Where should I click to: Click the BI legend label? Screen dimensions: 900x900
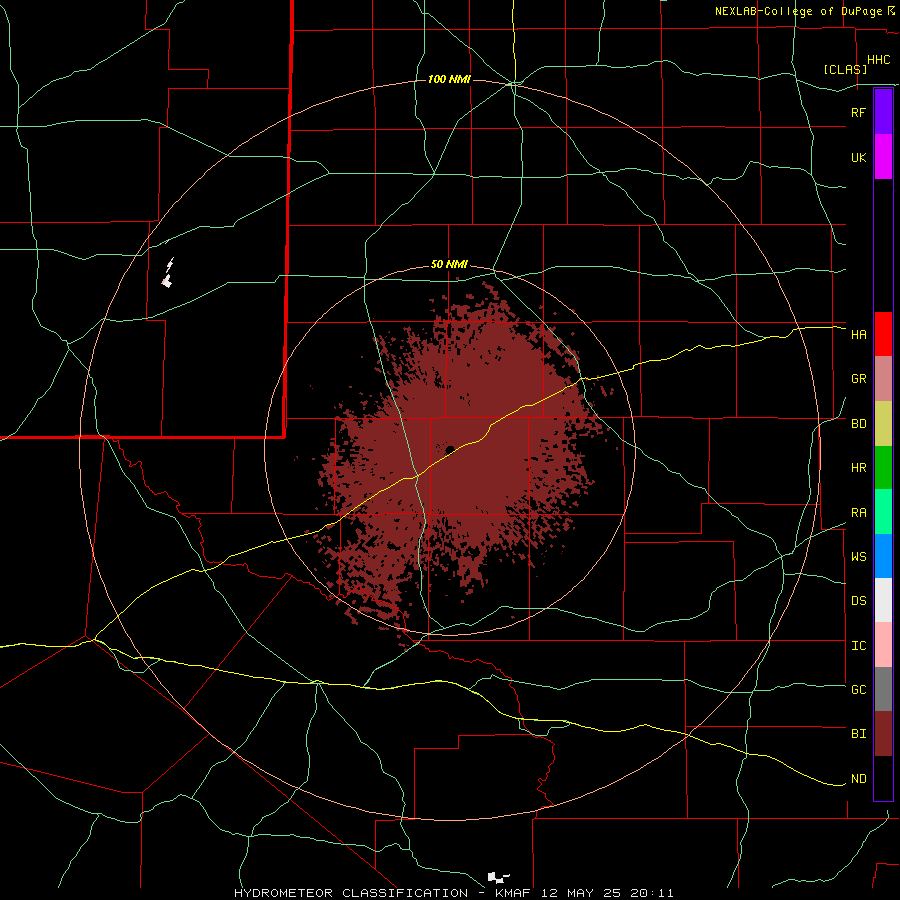pos(858,734)
